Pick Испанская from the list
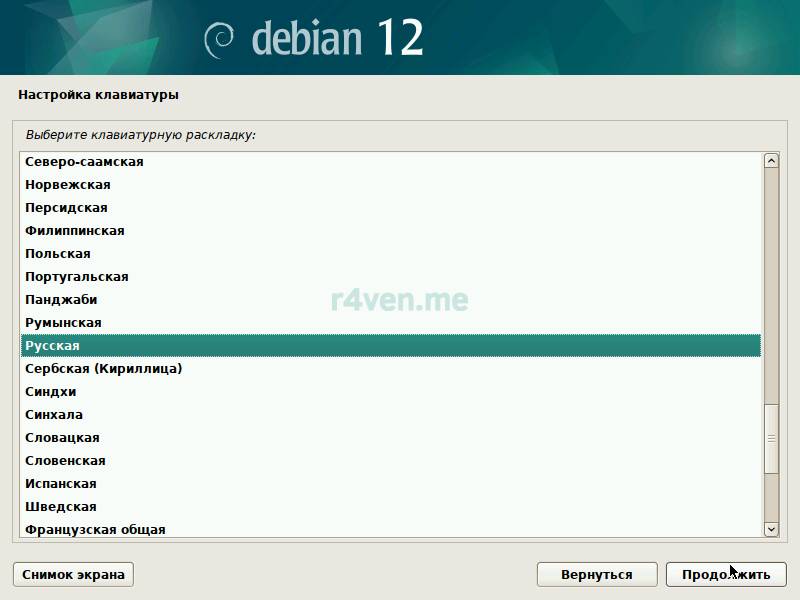This screenshot has height=600, width=800. (x=61, y=484)
